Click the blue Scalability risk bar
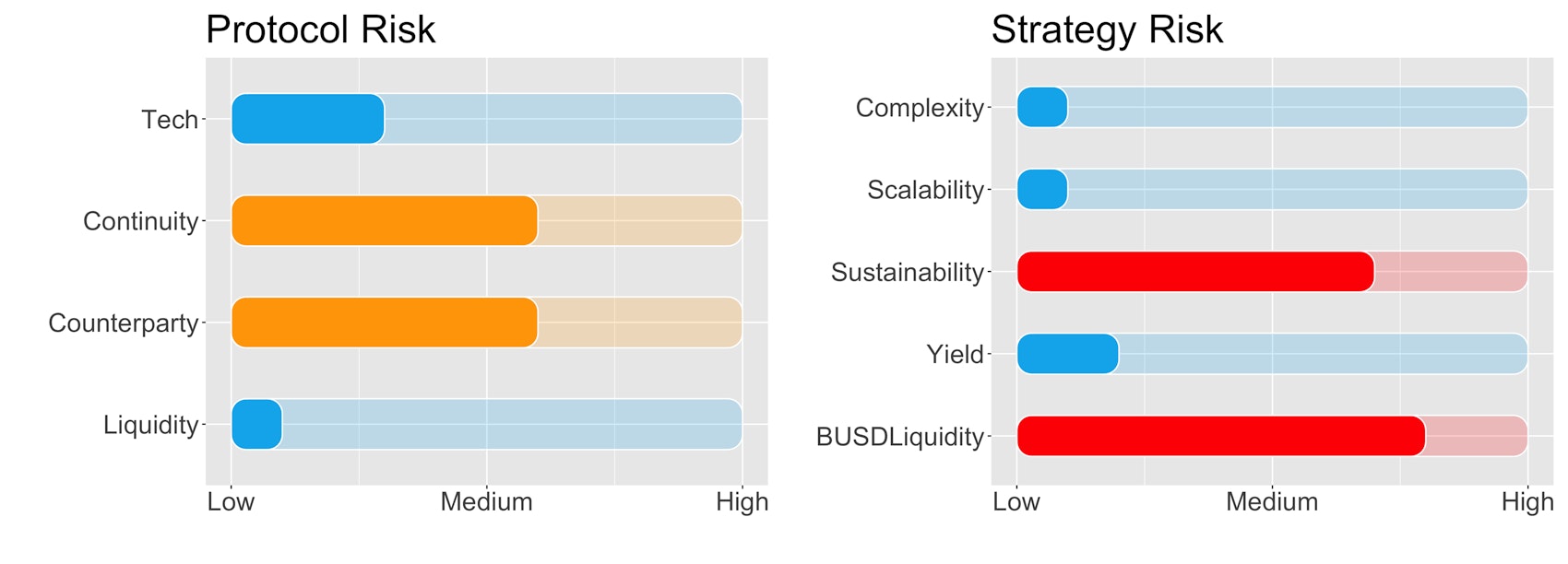 [x=1042, y=190]
